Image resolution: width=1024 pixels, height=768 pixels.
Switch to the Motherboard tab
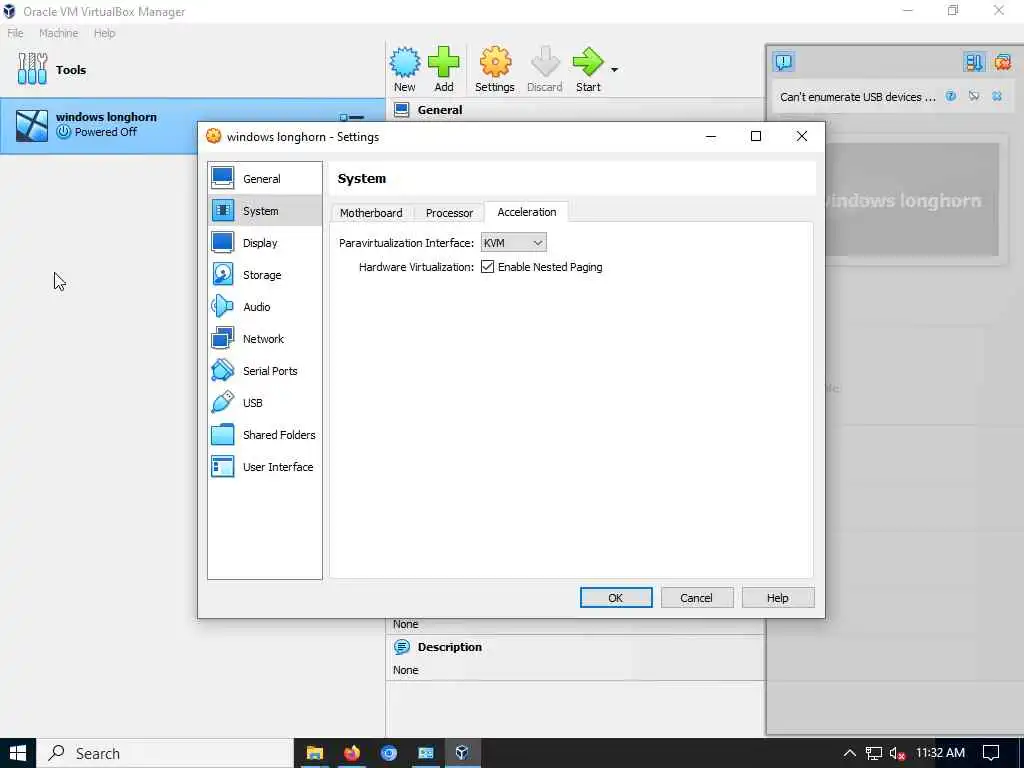tap(371, 213)
